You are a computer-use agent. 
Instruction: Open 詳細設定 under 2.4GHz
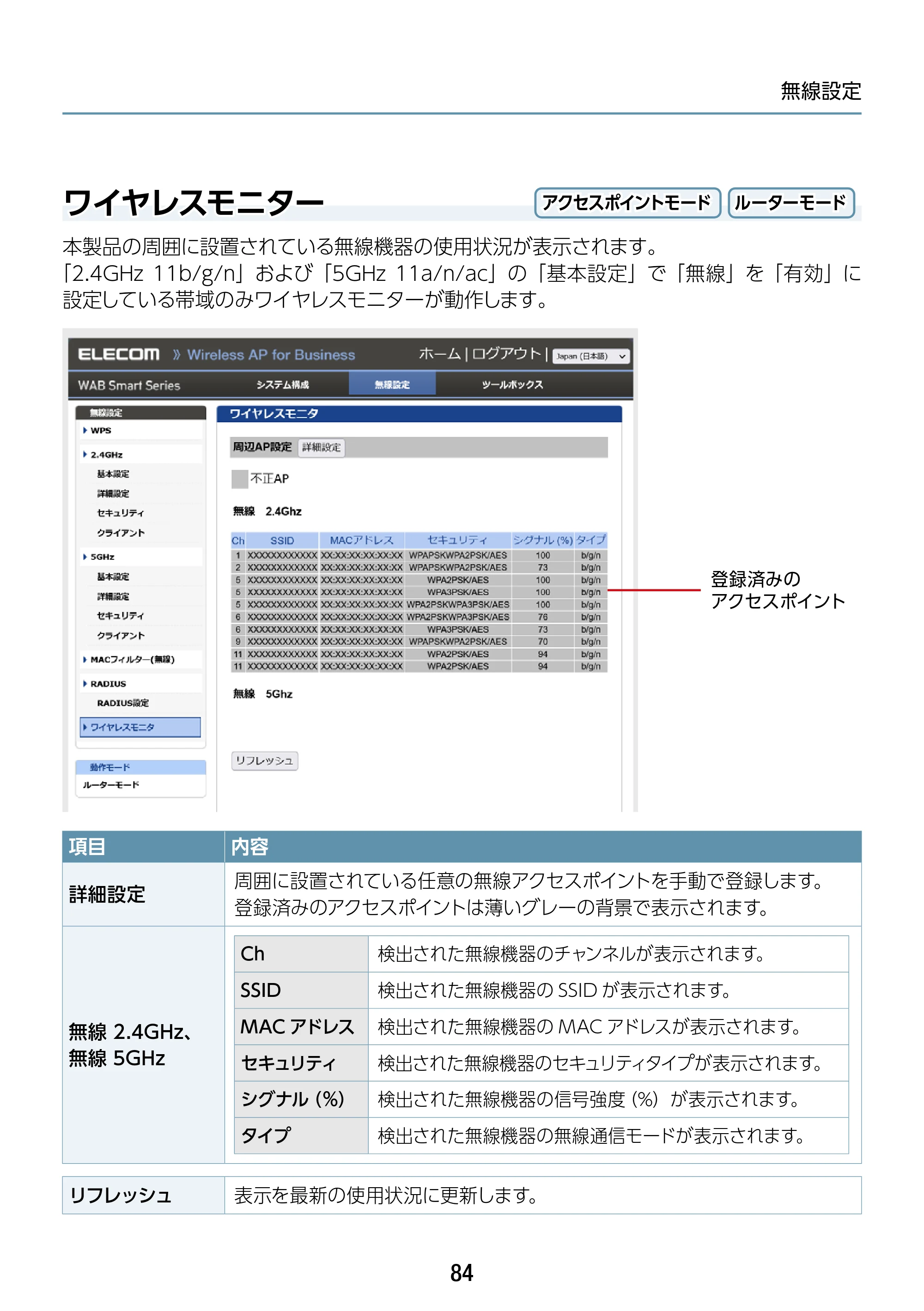(x=113, y=493)
